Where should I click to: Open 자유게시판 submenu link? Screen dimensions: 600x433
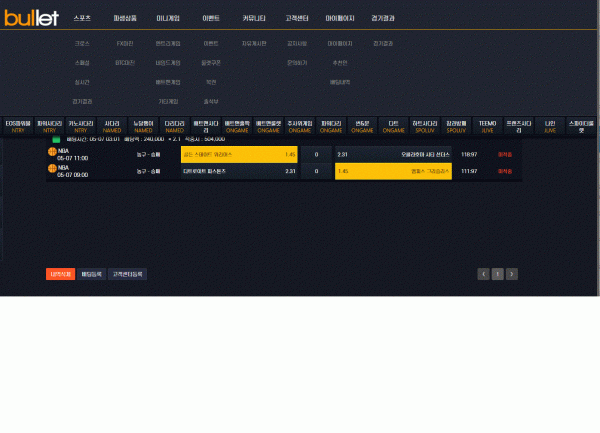coord(254,44)
